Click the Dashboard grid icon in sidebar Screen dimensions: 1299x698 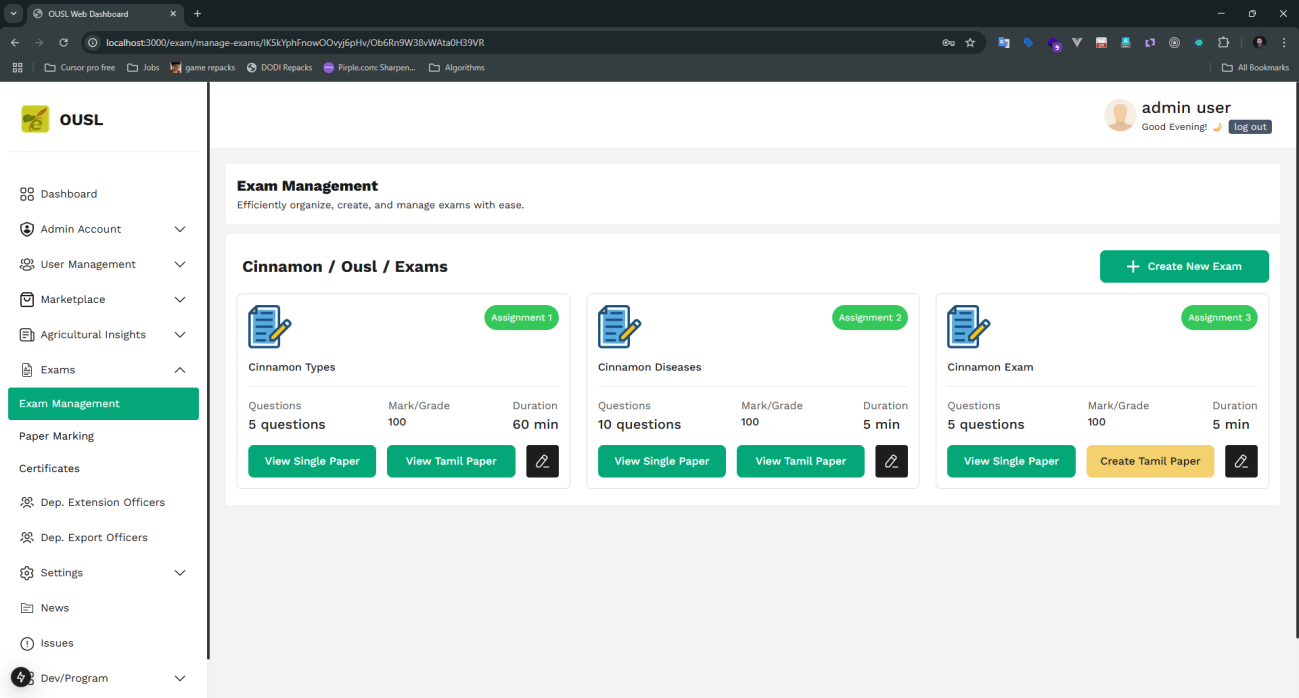(27, 194)
